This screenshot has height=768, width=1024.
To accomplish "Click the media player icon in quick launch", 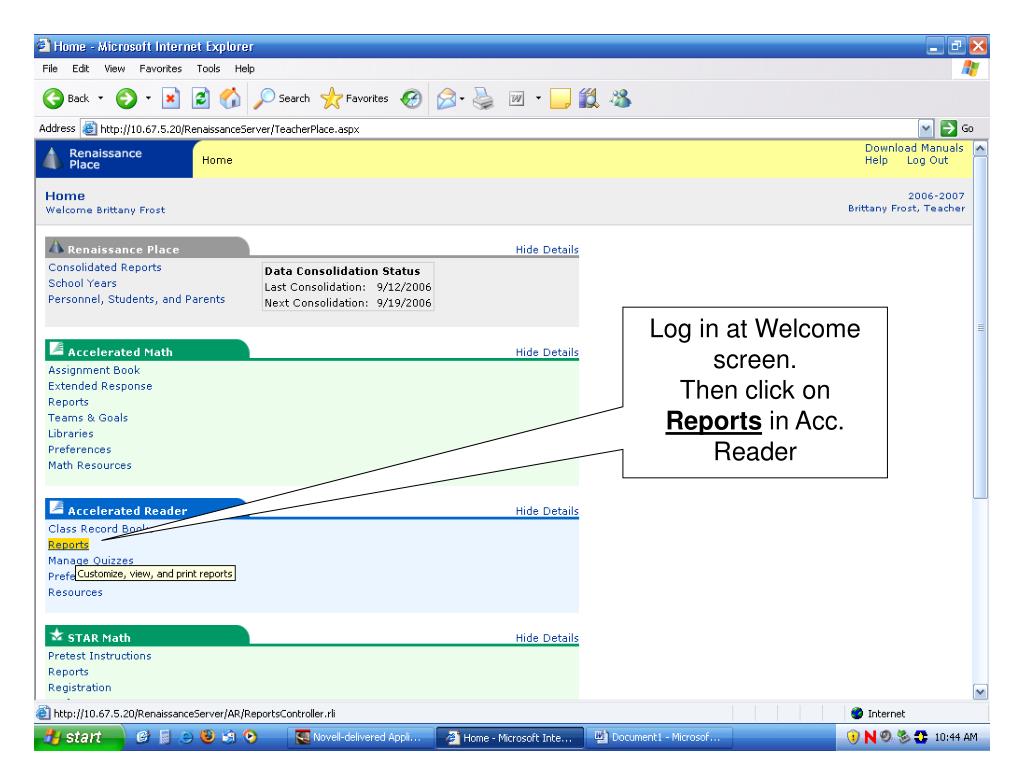I will (x=250, y=737).
